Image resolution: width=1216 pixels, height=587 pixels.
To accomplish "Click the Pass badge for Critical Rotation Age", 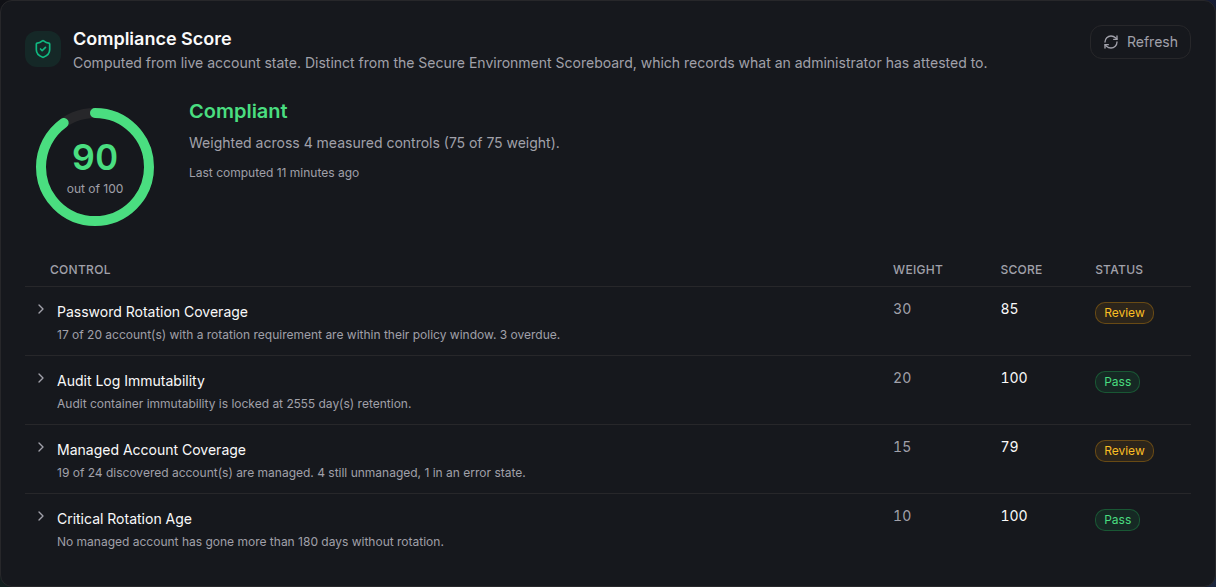I will point(1117,520).
